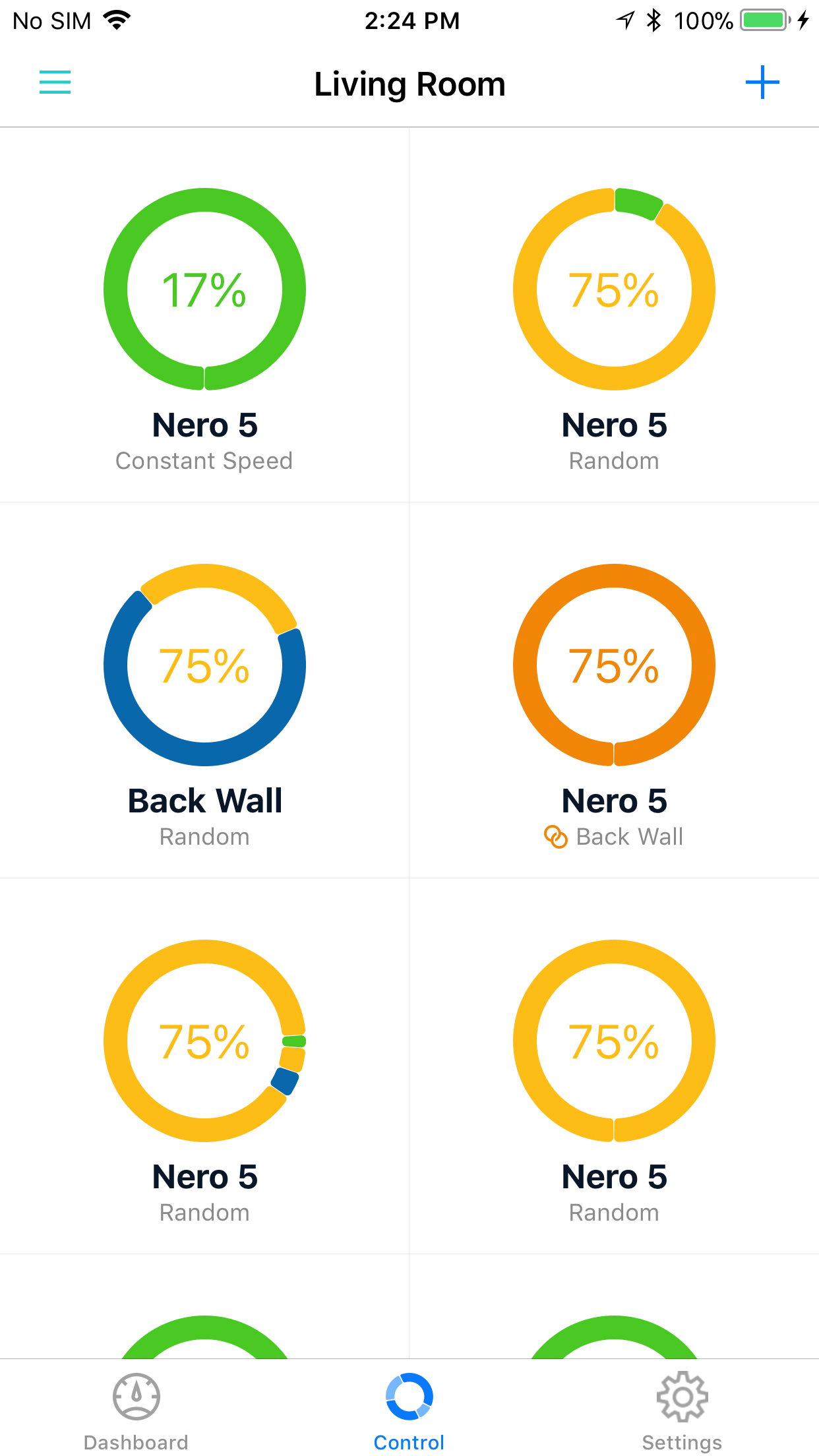
Task: Select the 75% ring with green segment
Action: (x=614, y=289)
